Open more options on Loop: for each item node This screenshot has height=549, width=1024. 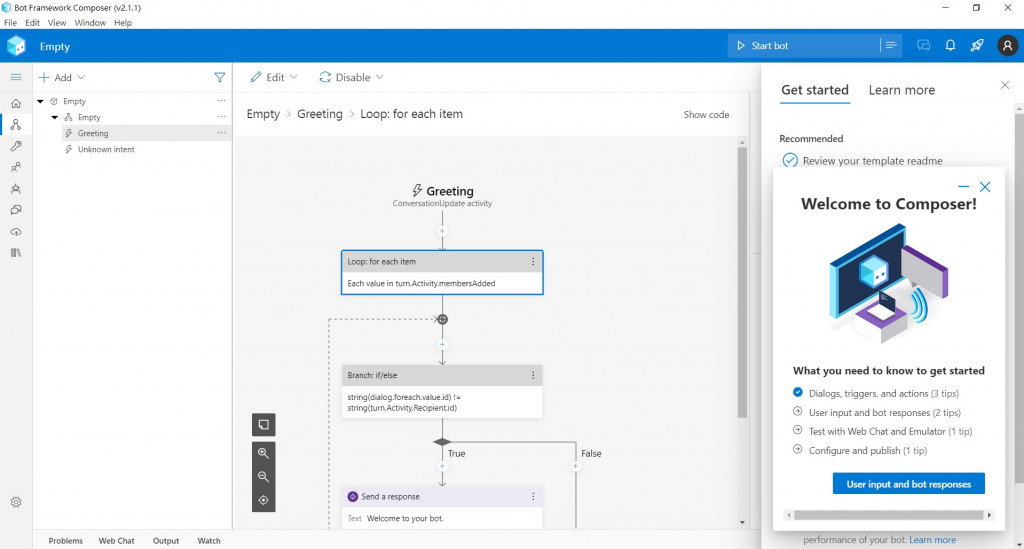coord(533,262)
